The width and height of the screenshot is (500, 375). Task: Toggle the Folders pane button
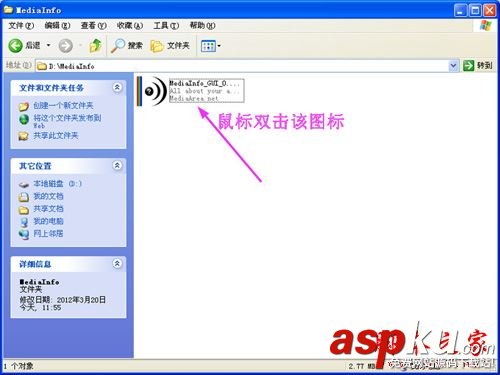170,46
